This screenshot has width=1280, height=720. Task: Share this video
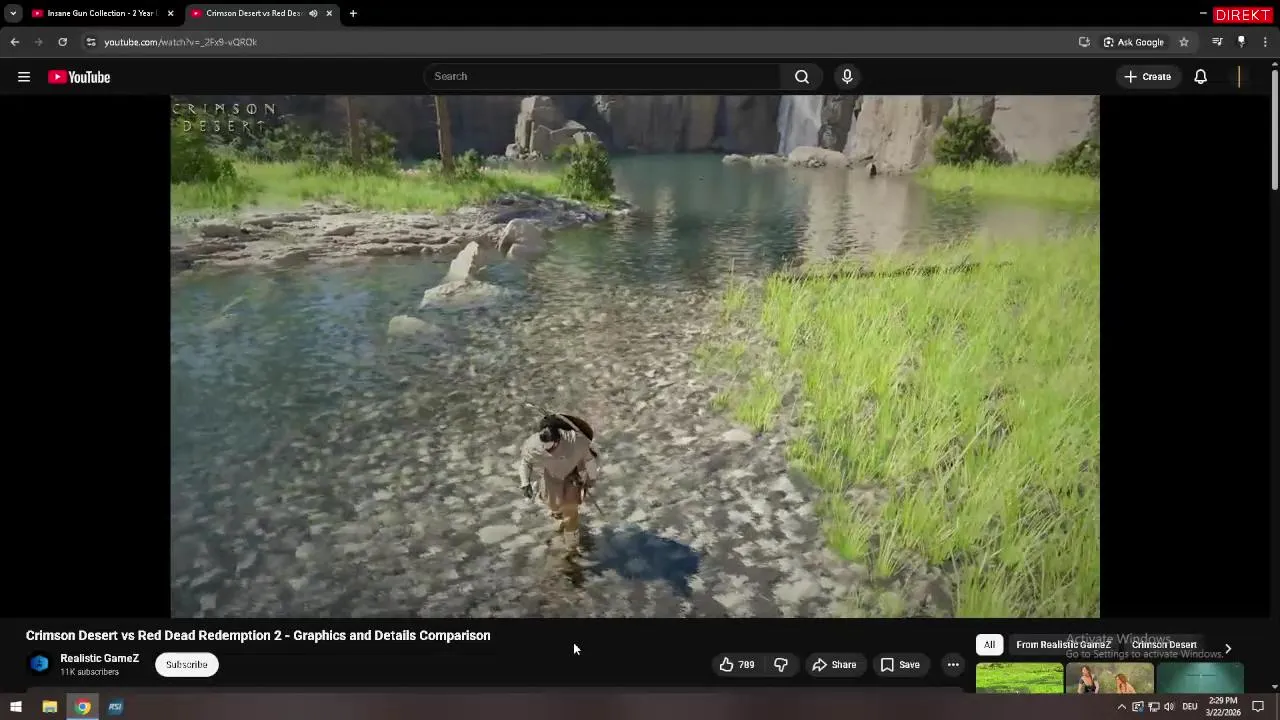[x=834, y=664]
